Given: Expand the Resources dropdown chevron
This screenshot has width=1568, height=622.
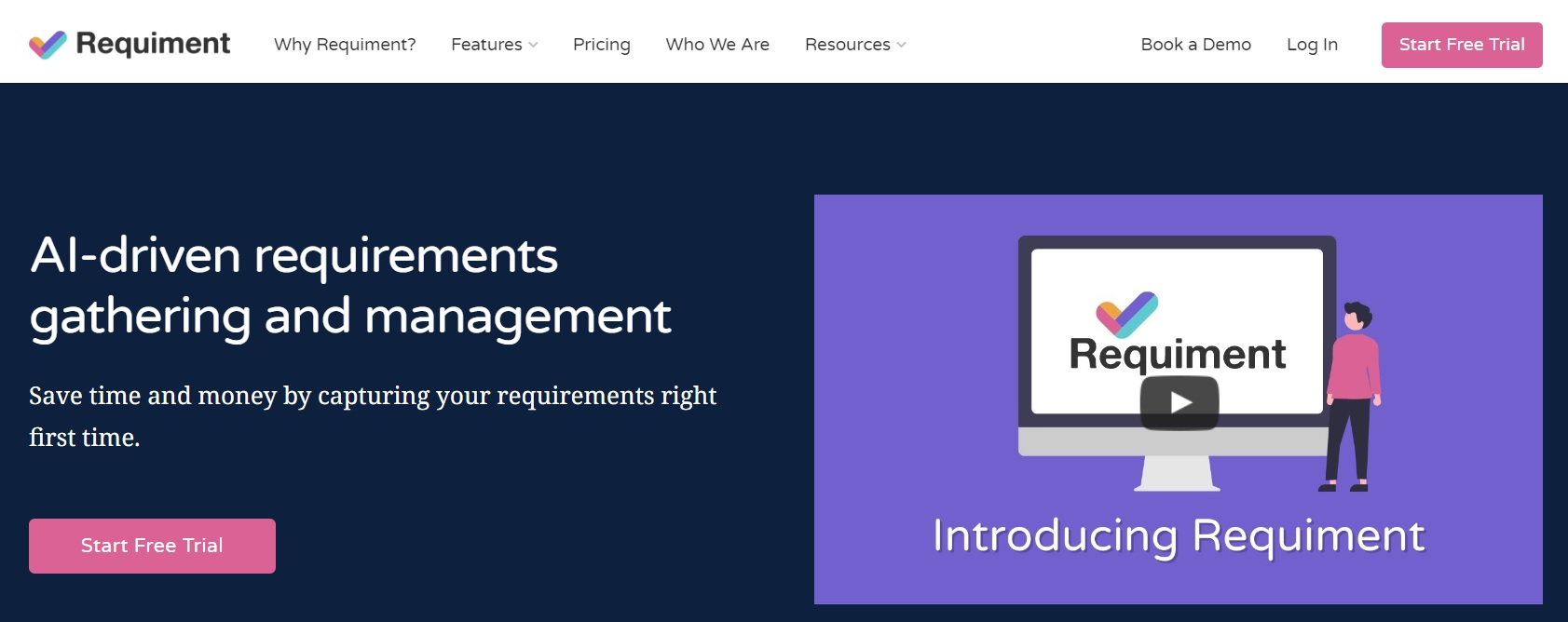Looking at the screenshot, I should click(x=901, y=45).
